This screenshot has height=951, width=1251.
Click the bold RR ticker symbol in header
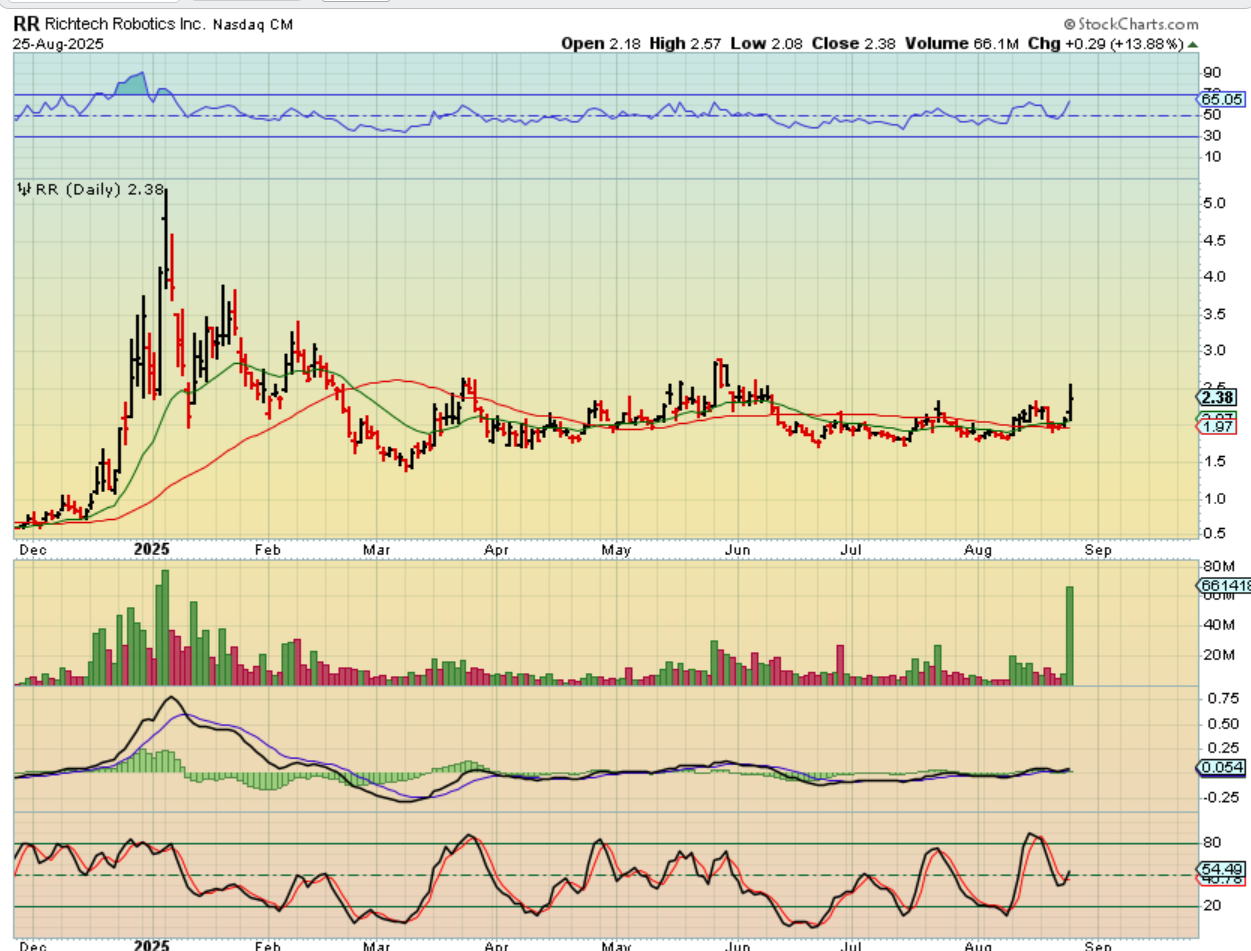click(x=25, y=24)
